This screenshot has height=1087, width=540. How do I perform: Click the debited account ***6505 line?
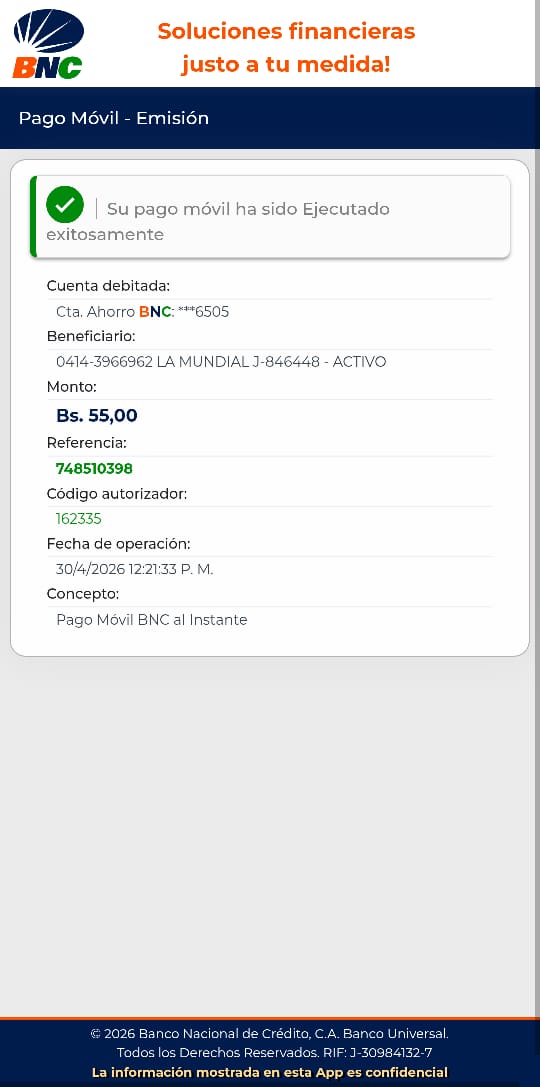[x=143, y=312]
